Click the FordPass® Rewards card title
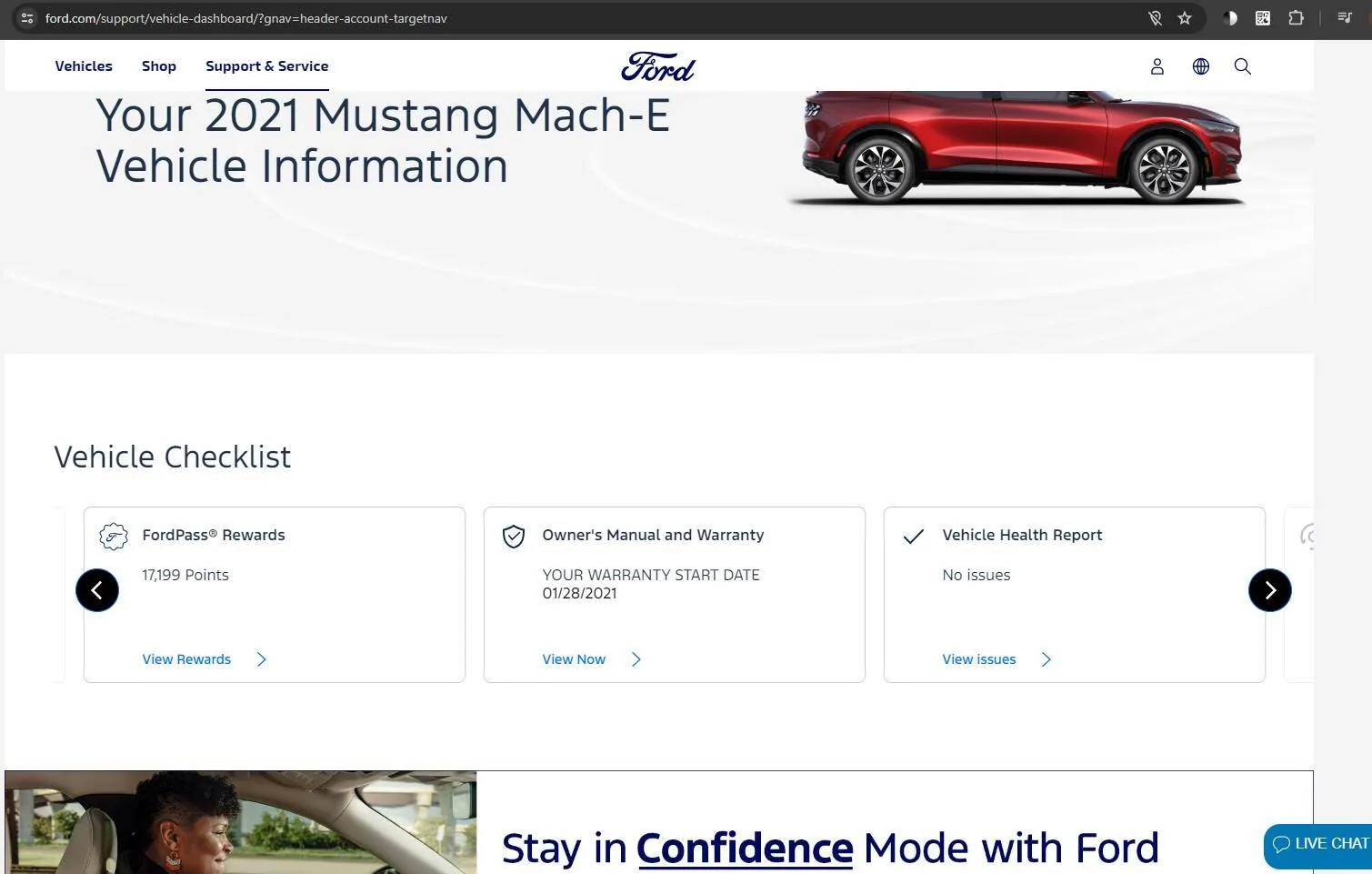 [x=214, y=535]
